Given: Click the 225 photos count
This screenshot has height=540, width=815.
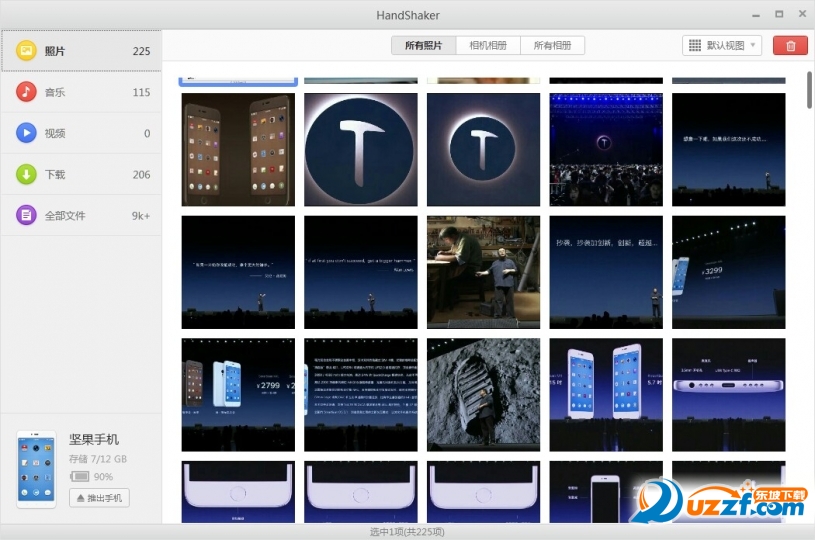Looking at the screenshot, I should coord(141,51).
